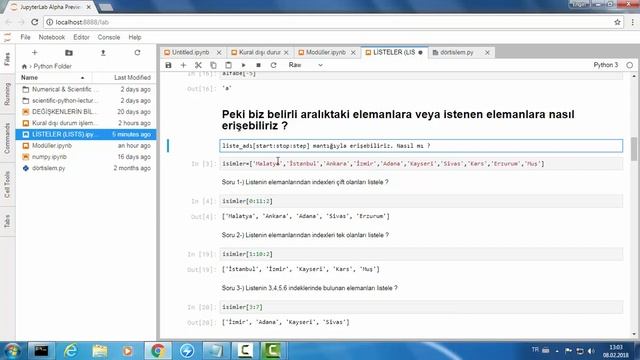Close the Kural dışı durur tab
The height and width of the screenshot is (360, 640).
point(286,53)
